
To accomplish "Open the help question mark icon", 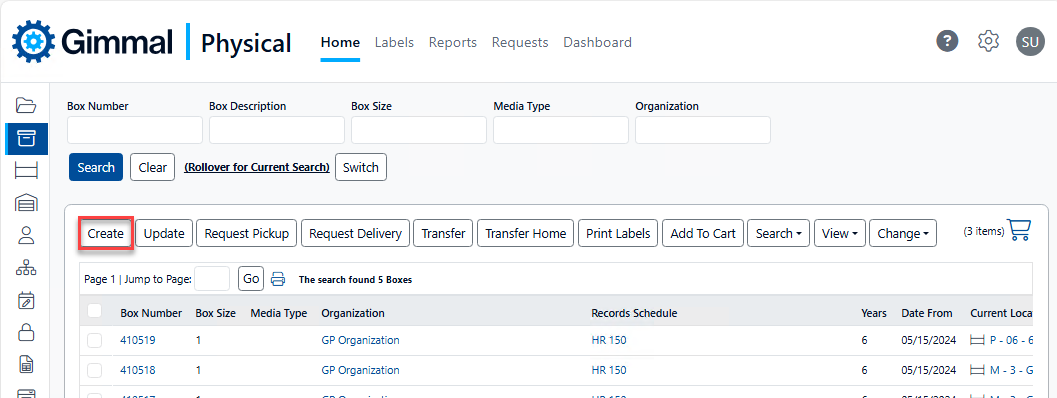I will point(947,41).
